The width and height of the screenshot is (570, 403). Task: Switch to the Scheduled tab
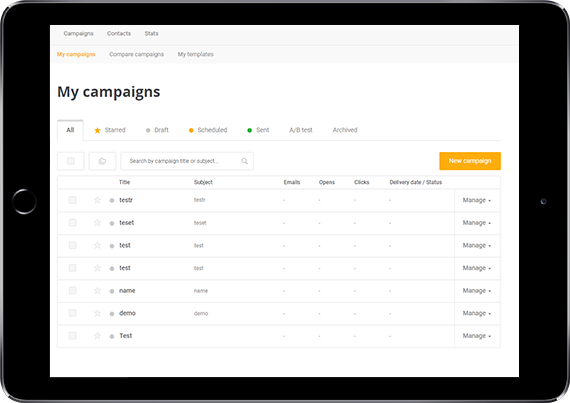pos(208,130)
